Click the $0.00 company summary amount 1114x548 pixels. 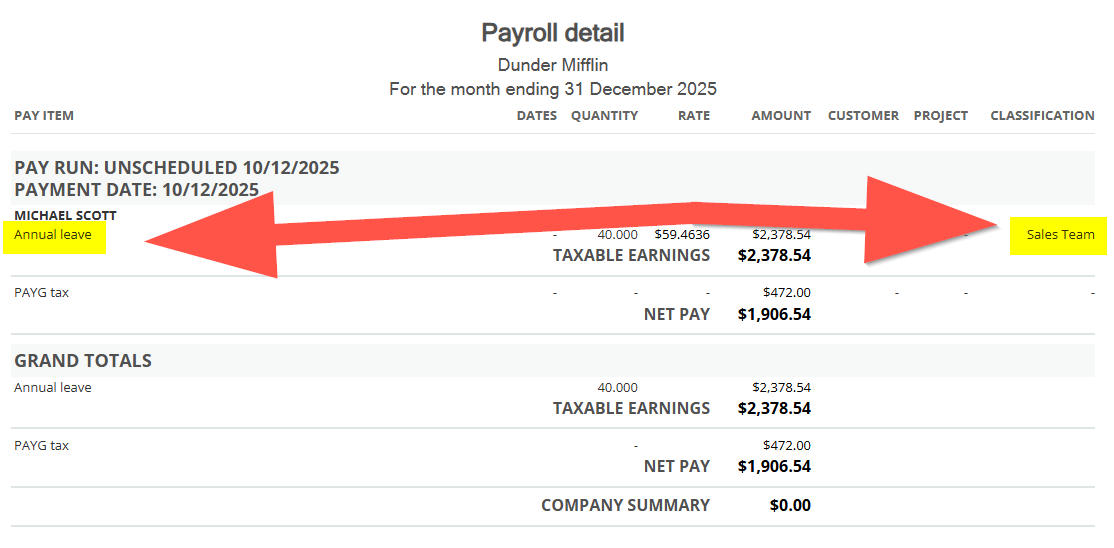coord(790,505)
